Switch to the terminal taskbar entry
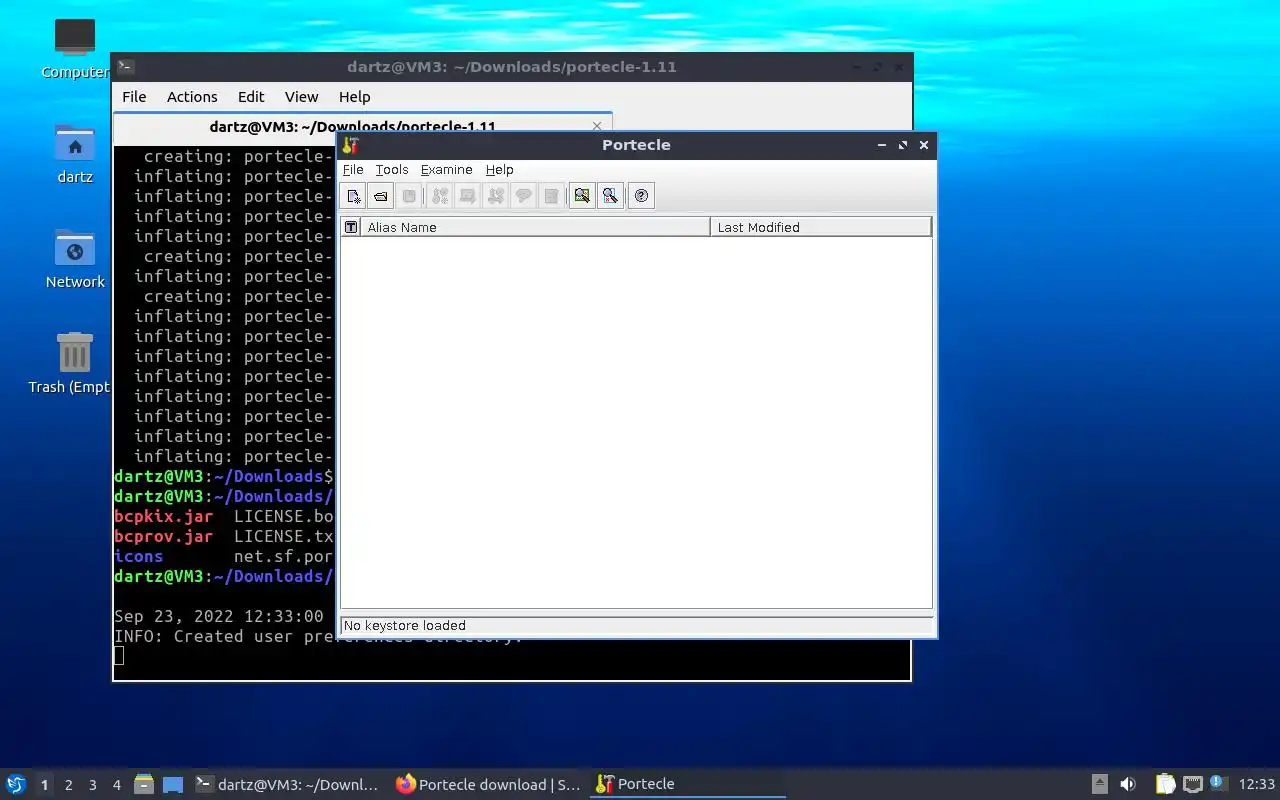The height and width of the screenshot is (800, 1280). [x=288, y=784]
